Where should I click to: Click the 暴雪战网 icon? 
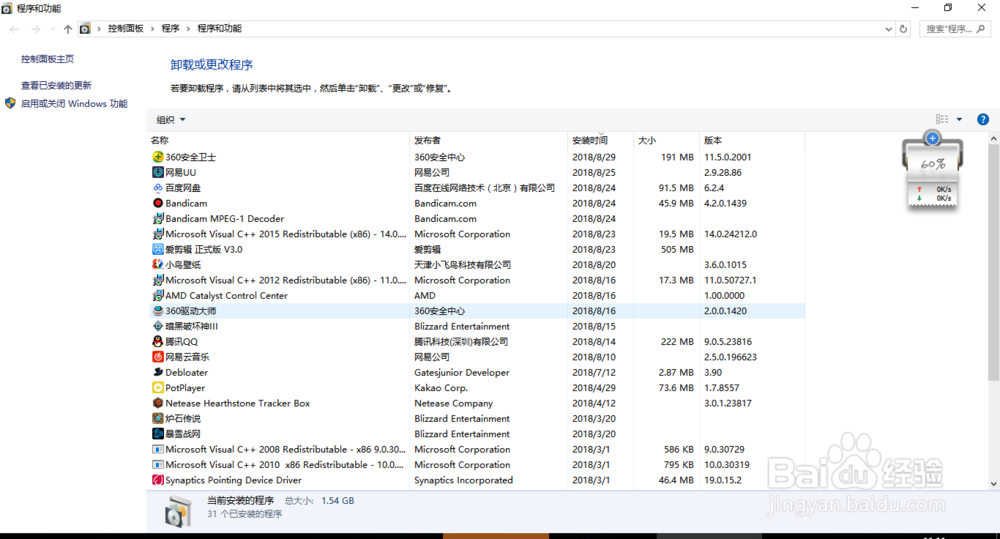pyautogui.click(x=158, y=434)
